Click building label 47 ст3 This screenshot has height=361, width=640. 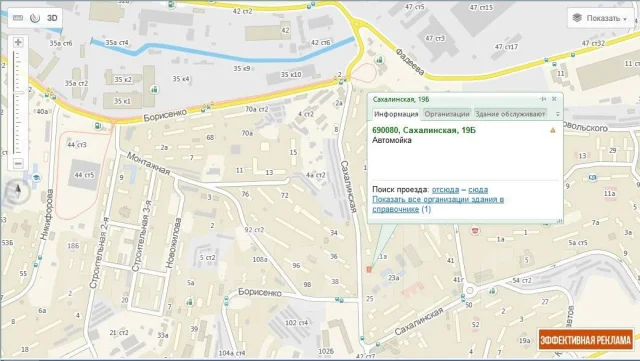point(435,38)
